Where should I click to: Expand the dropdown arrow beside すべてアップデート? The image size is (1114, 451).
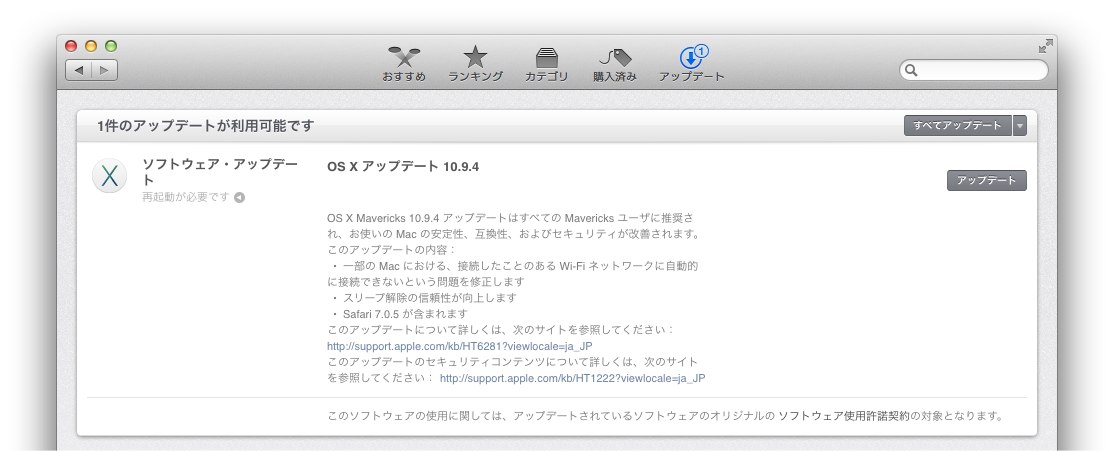coord(1020,126)
